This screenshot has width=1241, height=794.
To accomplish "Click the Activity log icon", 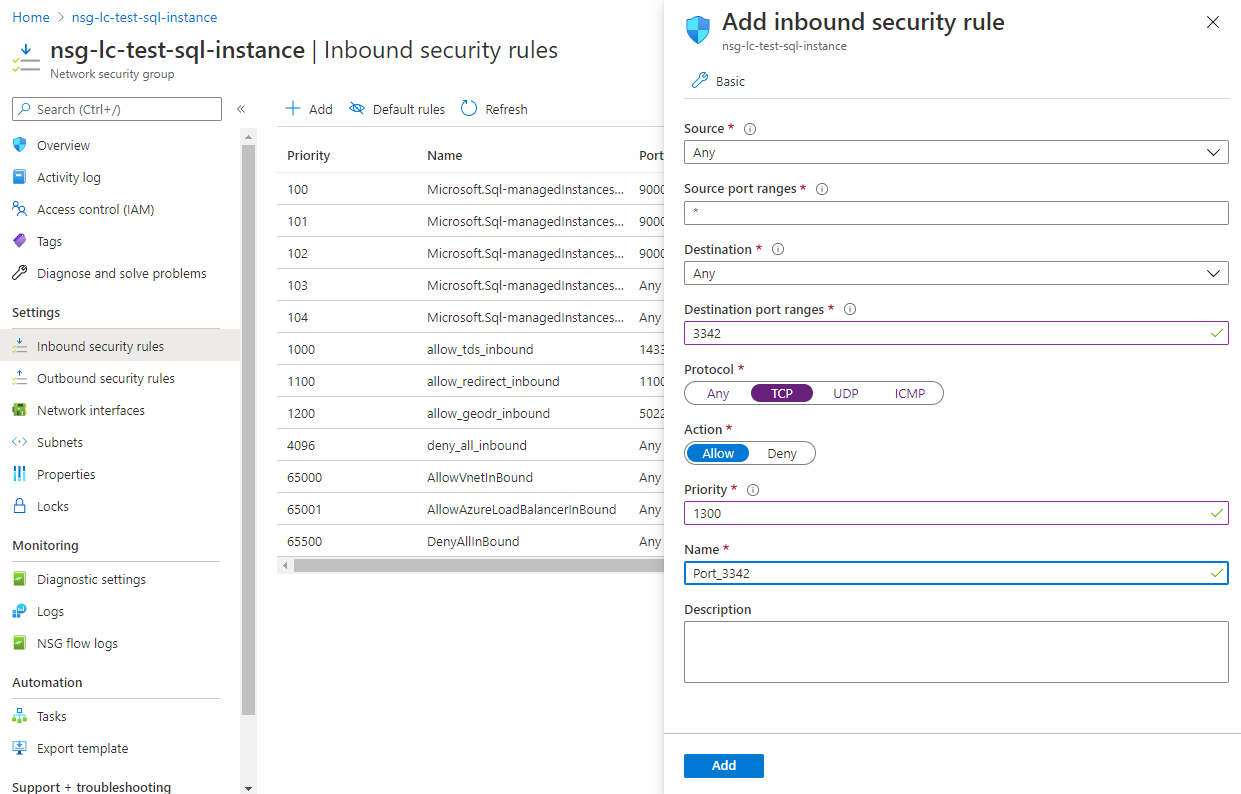I will coord(19,177).
